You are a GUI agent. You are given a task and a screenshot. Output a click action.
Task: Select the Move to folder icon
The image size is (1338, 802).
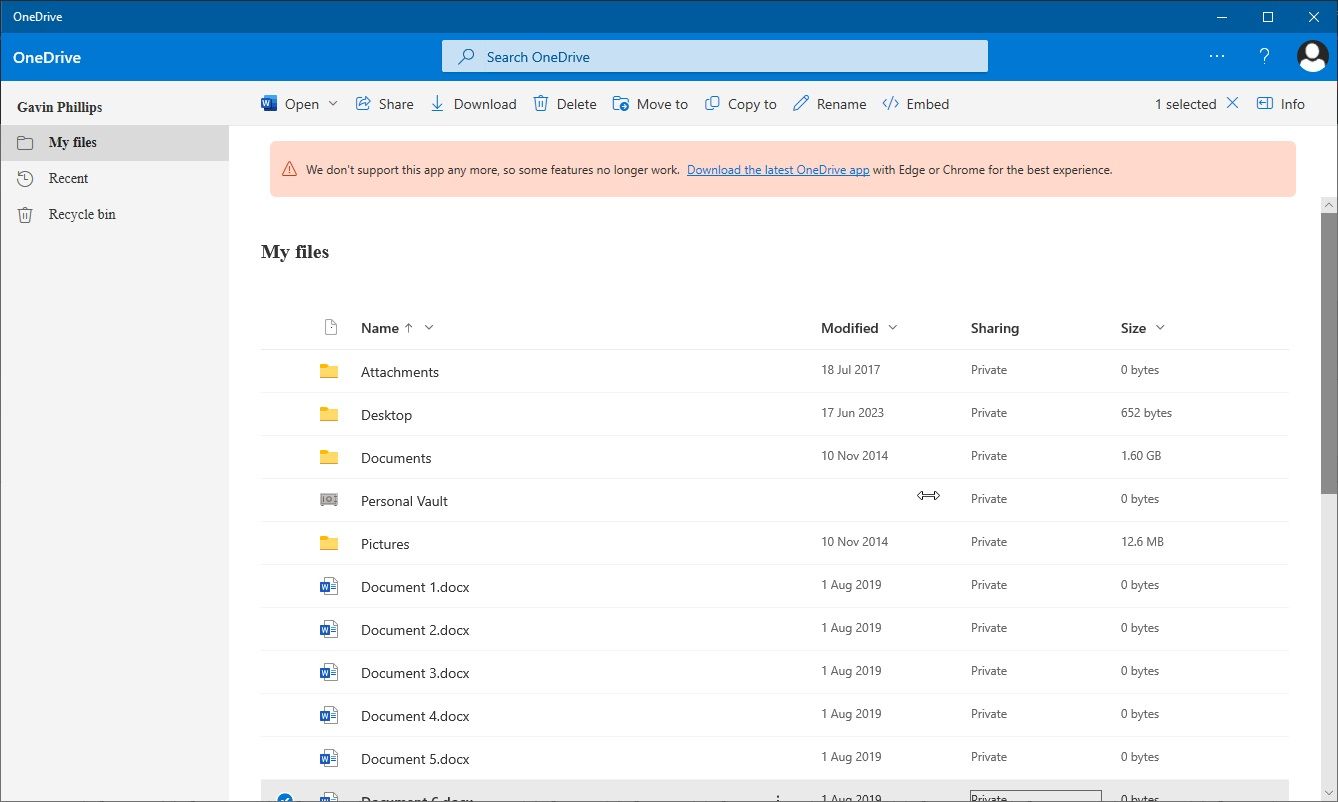tap(620, 103)
